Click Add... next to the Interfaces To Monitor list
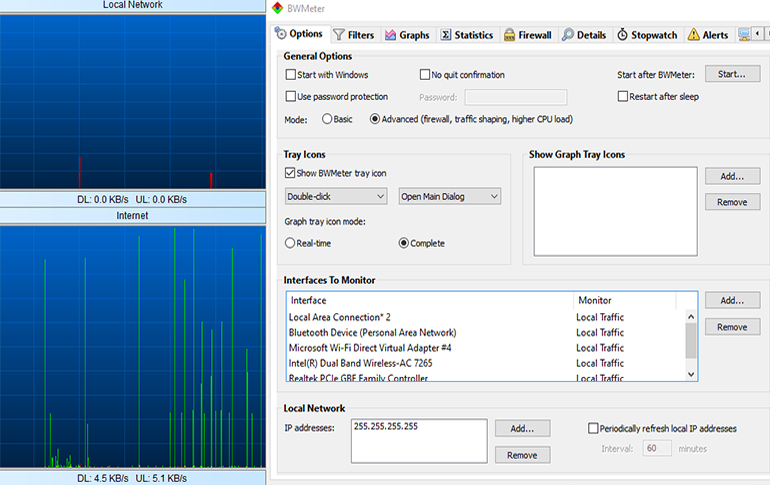The height and width of the screenshot is (485, 770). pyautogui.click(x=731, y=300)
